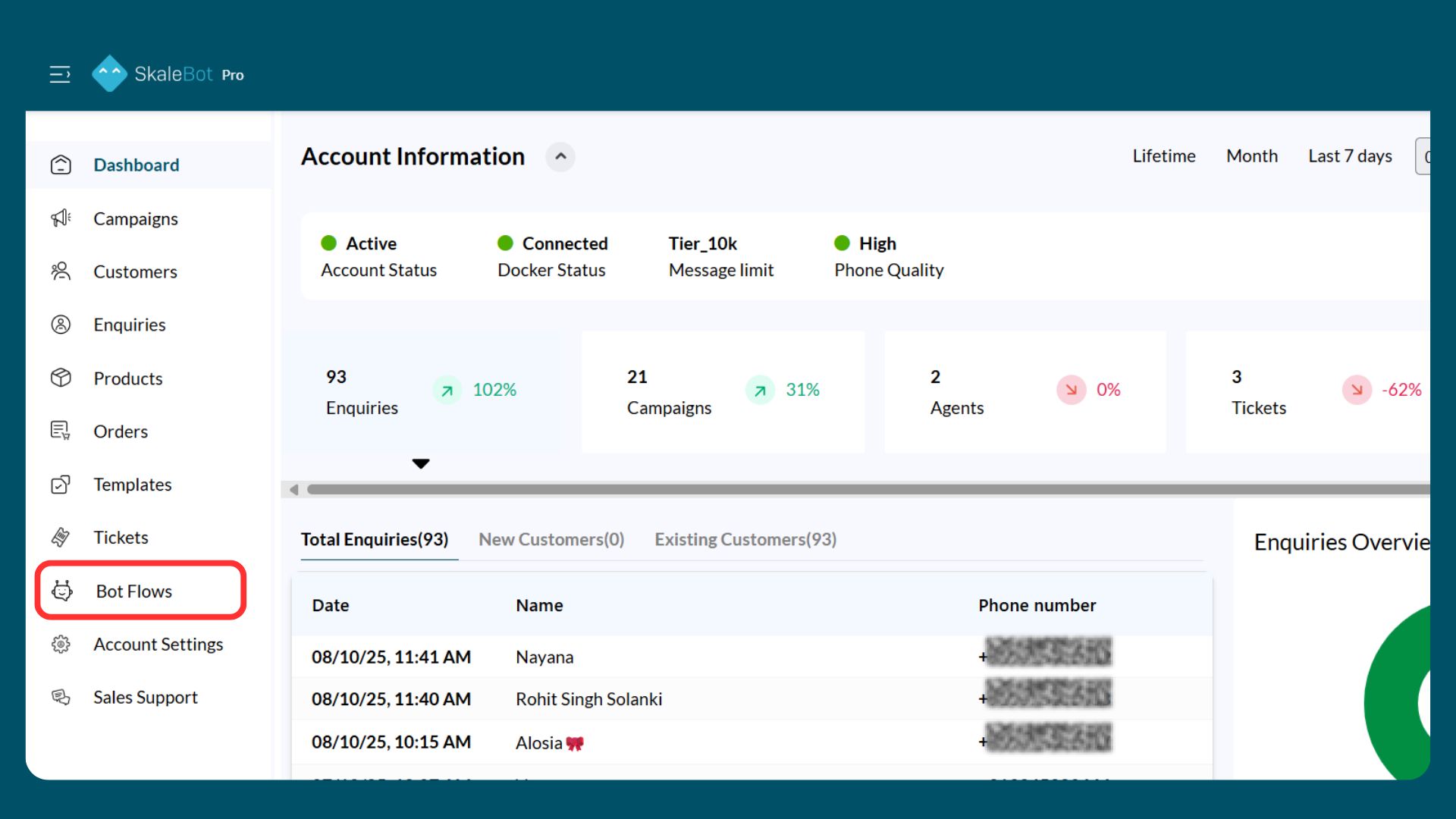1456x819 pixels.
Task: Click the scrollbar left arrow
Action: (294, 490)
